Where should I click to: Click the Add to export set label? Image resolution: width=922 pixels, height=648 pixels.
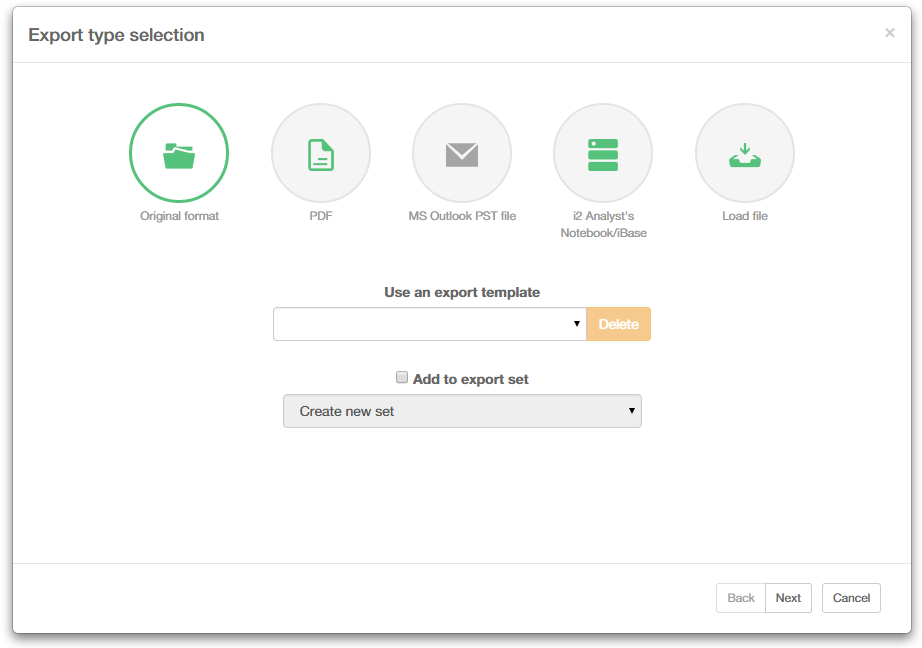pos(470,378)
